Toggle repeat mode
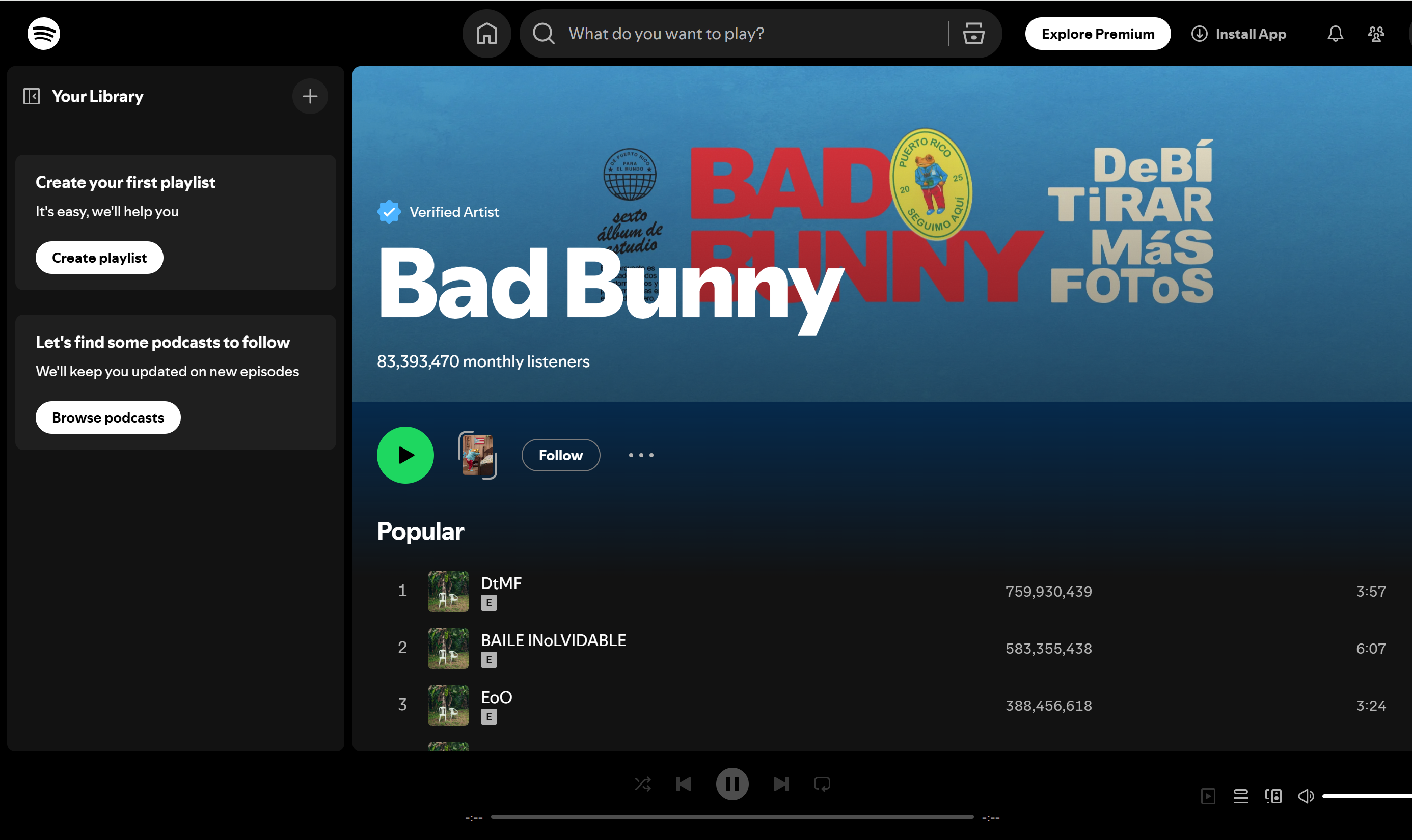This screenshot has width=1412, height=840. pyautogui.click(x=821, y=783)
